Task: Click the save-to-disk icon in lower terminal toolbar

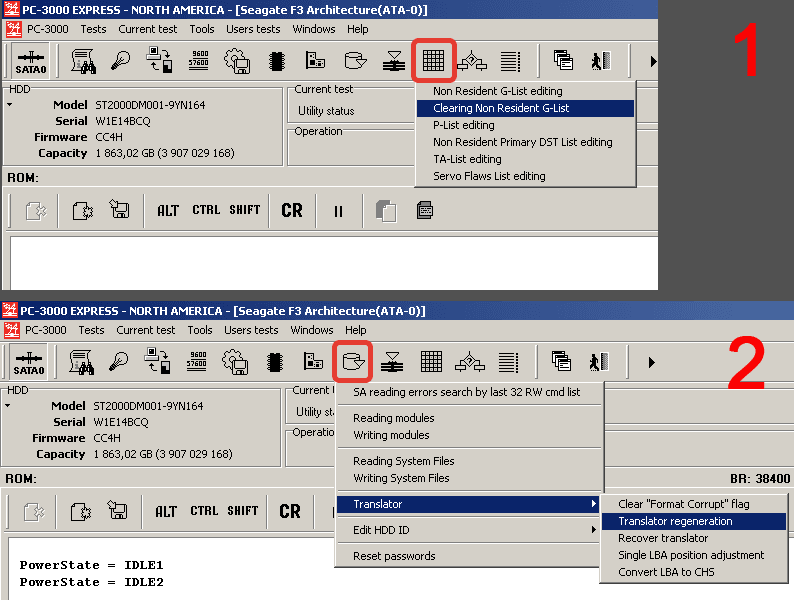Action: [117, 510]
